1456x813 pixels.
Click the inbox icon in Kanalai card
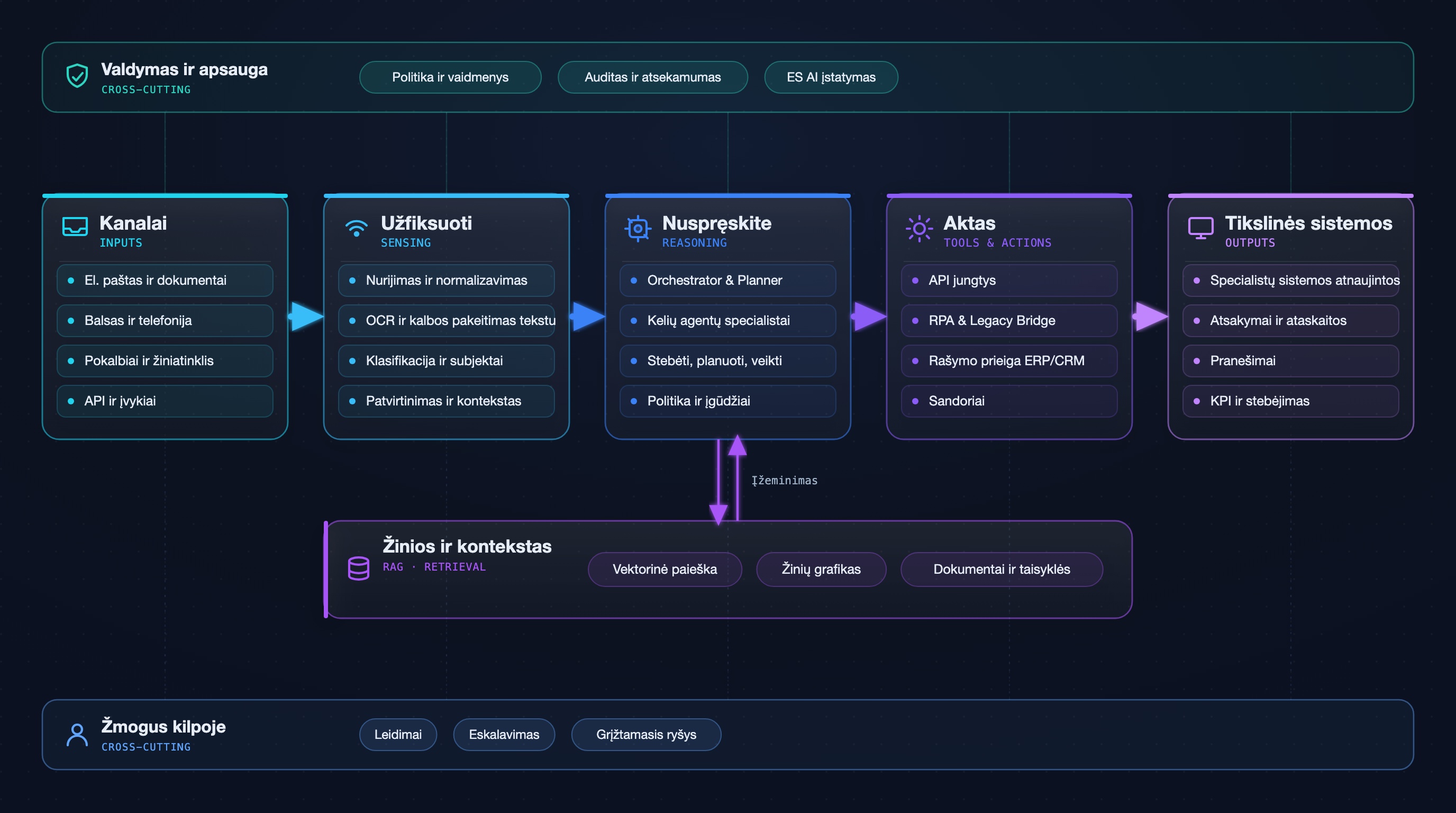(75, 227)
